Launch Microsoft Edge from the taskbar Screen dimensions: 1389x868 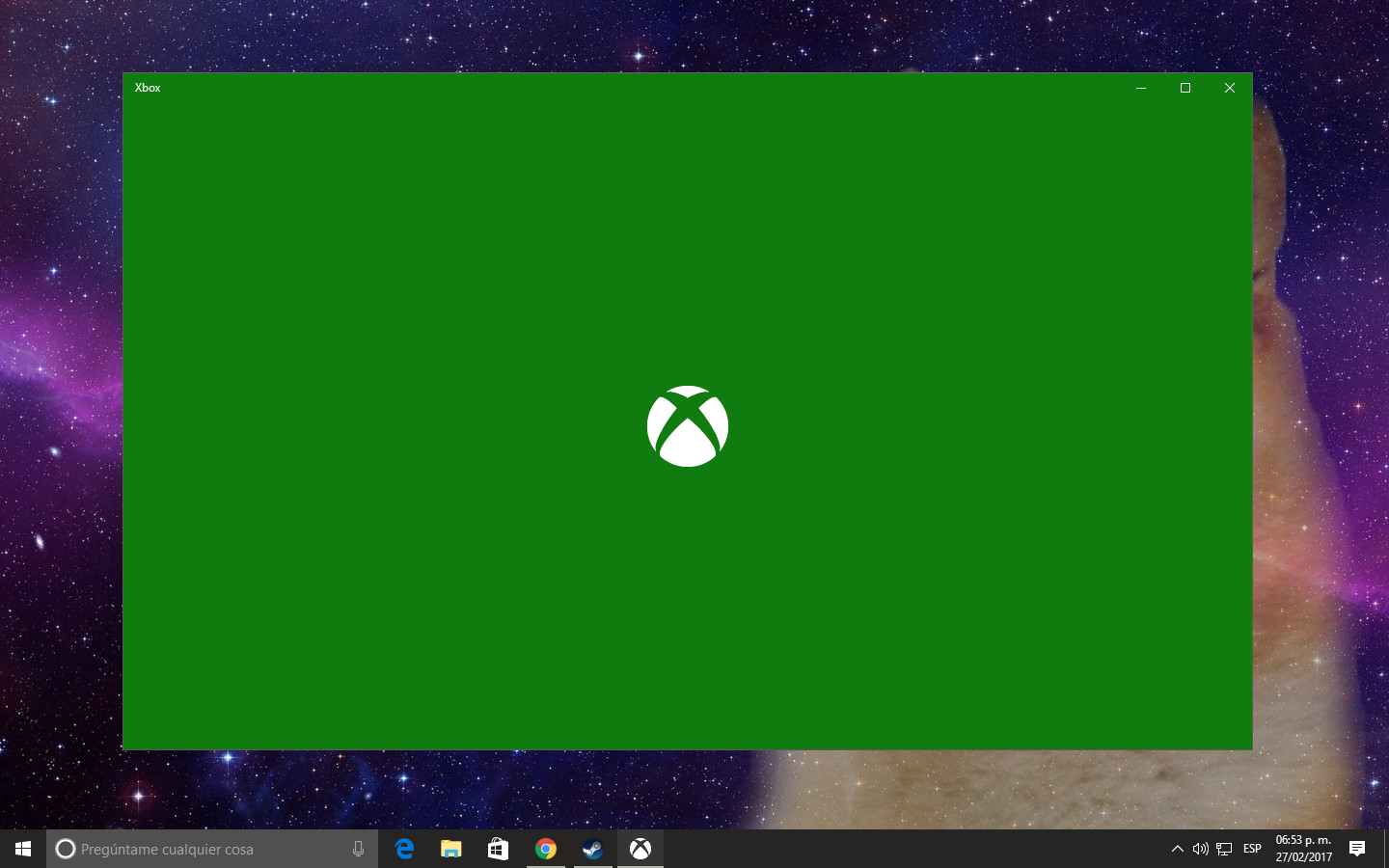coord(404,849)
